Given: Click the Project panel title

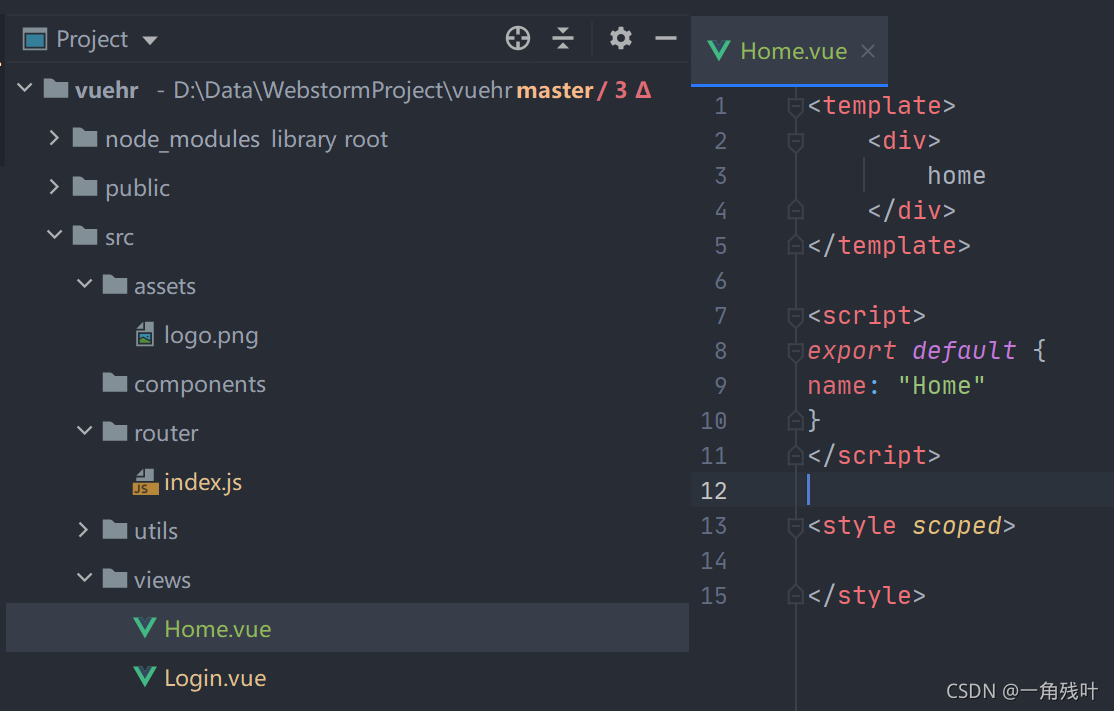Looking at the screenshot, I should pyautogui.click(x=92, y=39).
